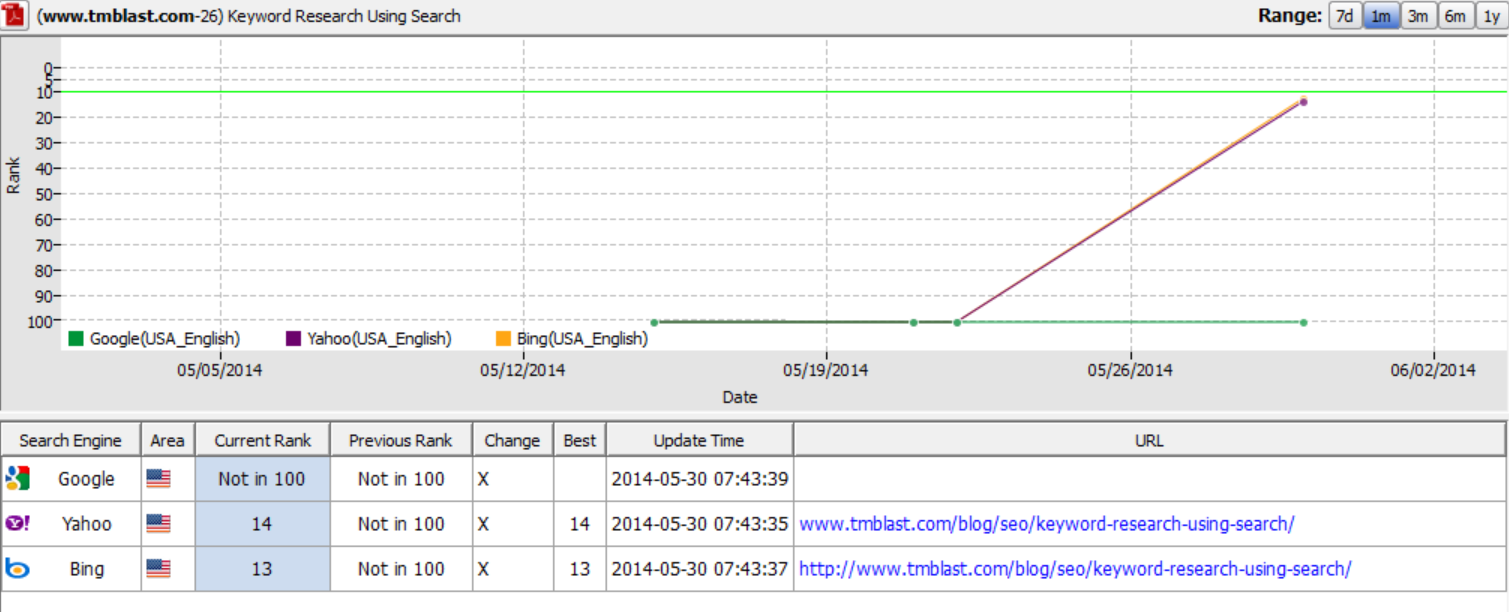Click the first green data point on chart
1509x612 pixels.
[x=654, y=322]
